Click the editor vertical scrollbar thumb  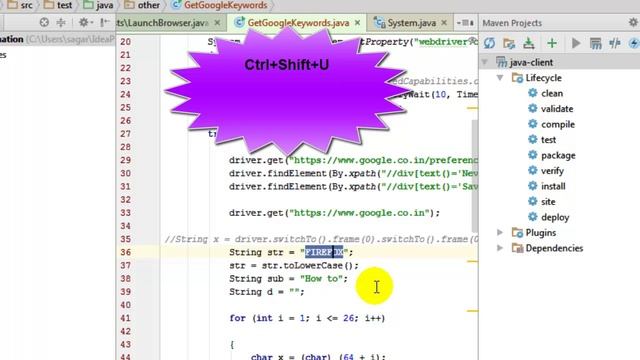(474, 176)
